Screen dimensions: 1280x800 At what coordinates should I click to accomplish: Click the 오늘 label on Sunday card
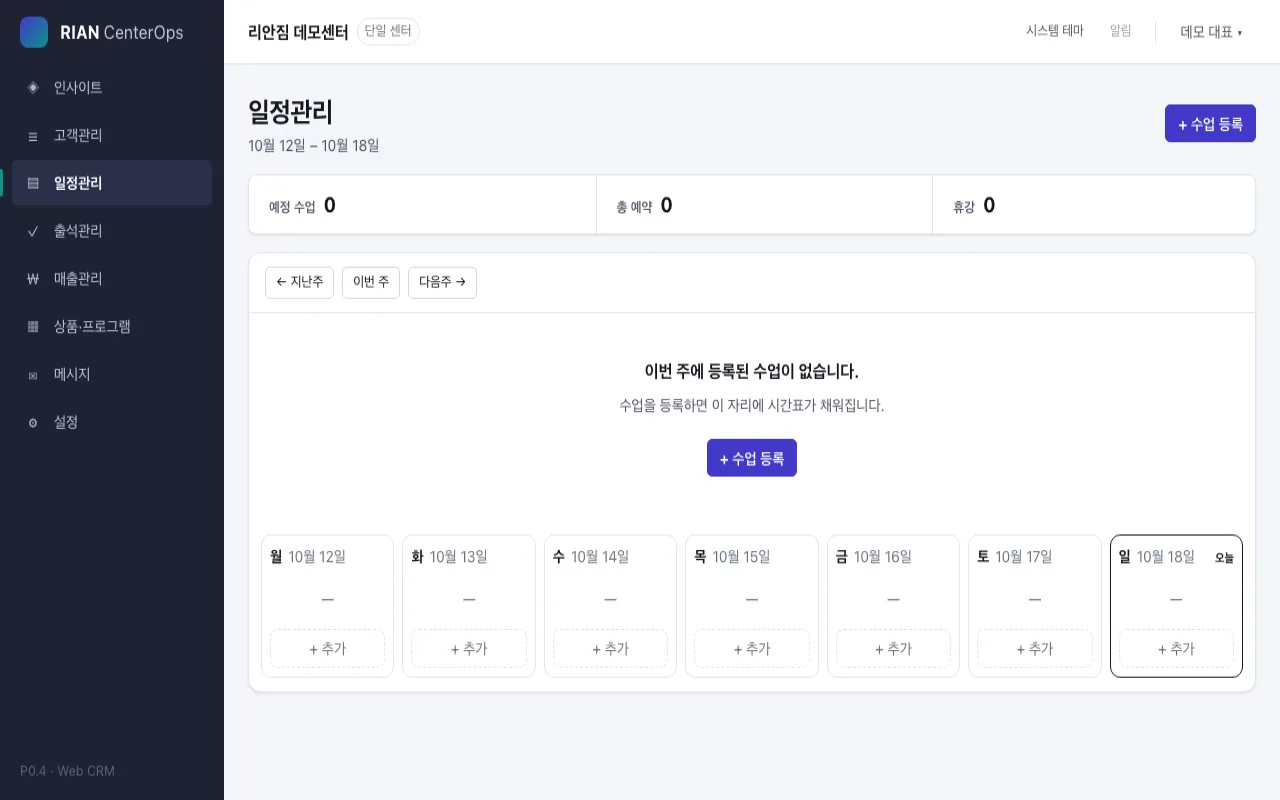[1224, 558]
